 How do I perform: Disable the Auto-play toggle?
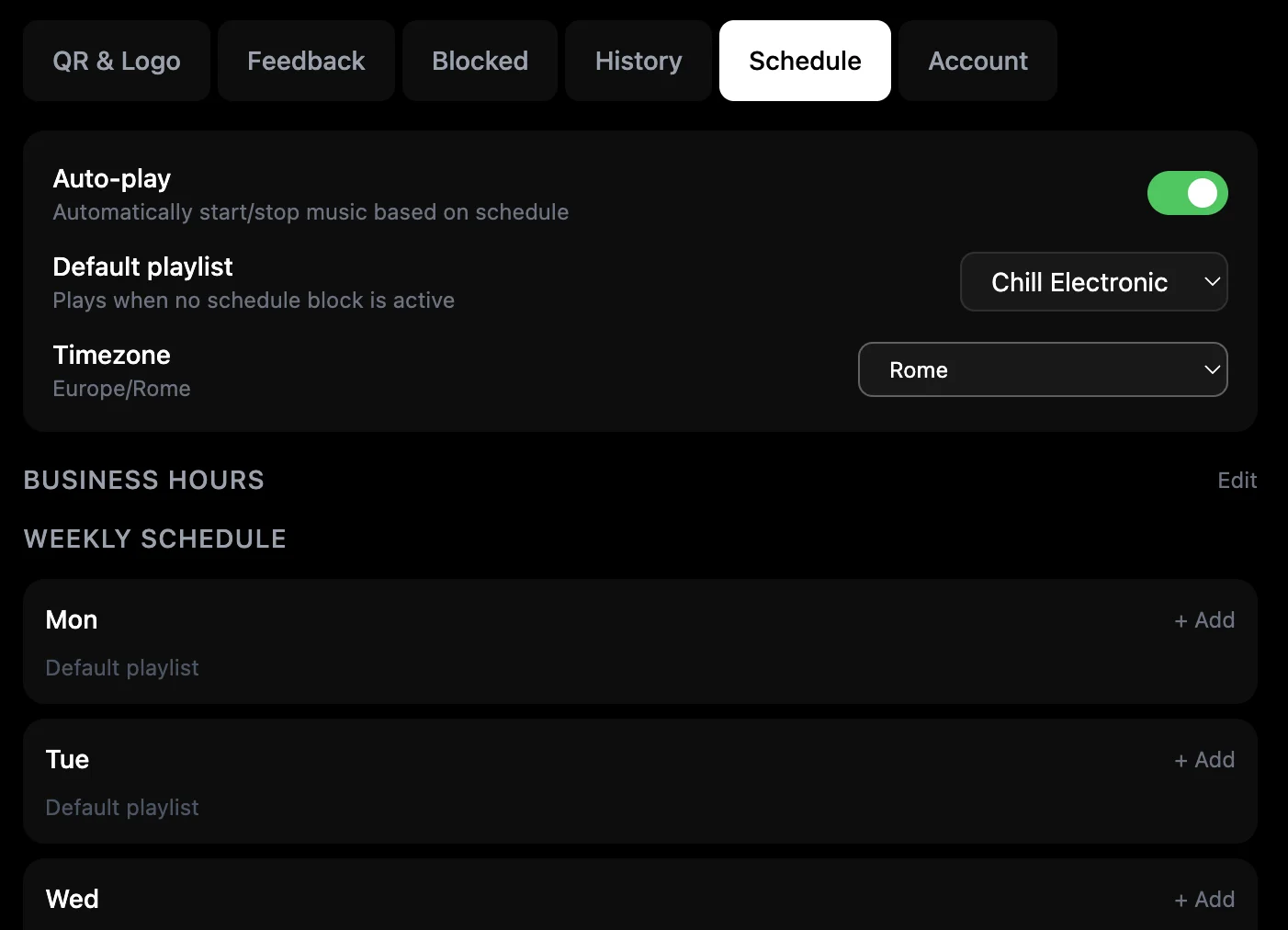click(x=1188, y=193)
